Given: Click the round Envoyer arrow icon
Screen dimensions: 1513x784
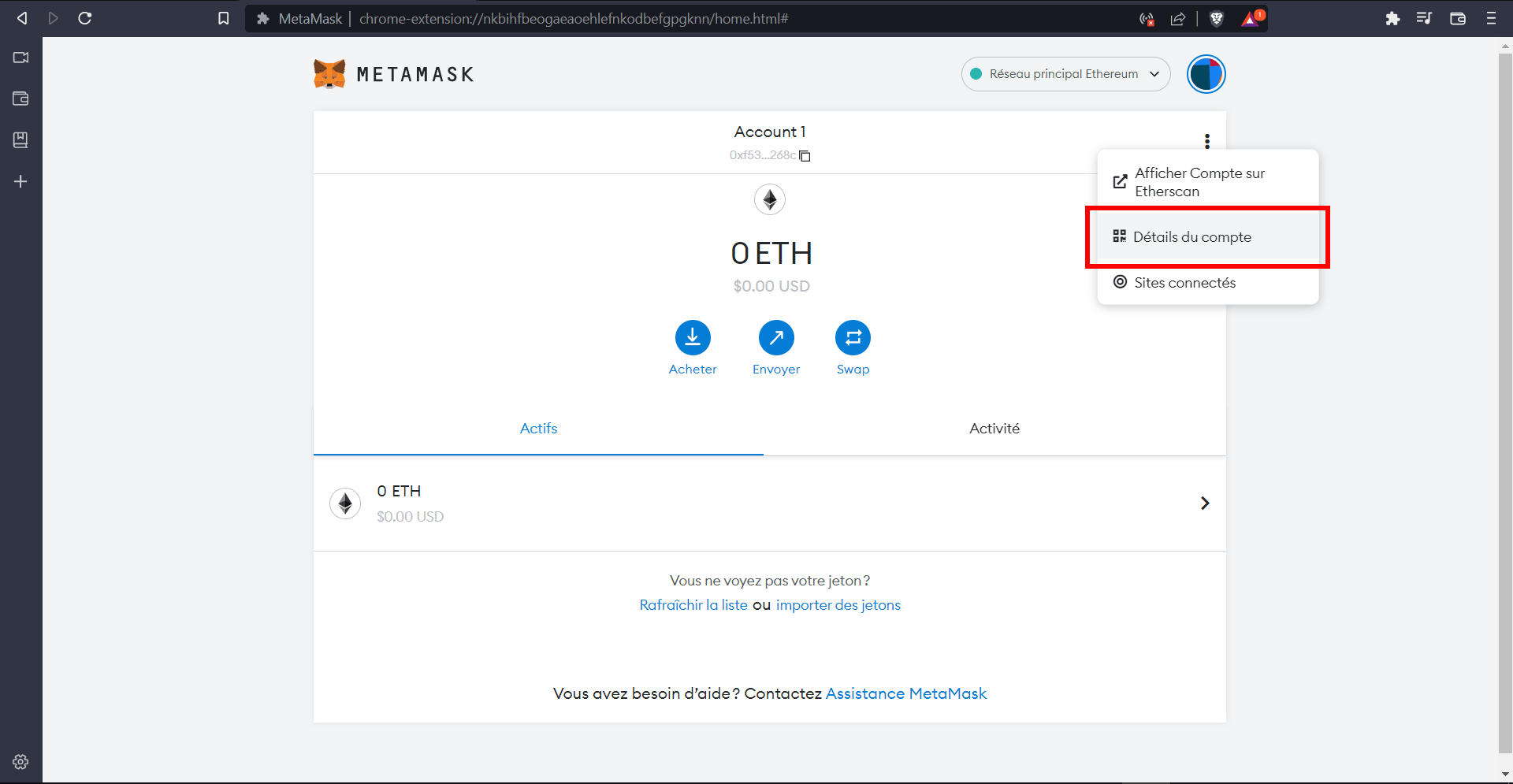Looking at the screenshot, I should pos(776,338).
